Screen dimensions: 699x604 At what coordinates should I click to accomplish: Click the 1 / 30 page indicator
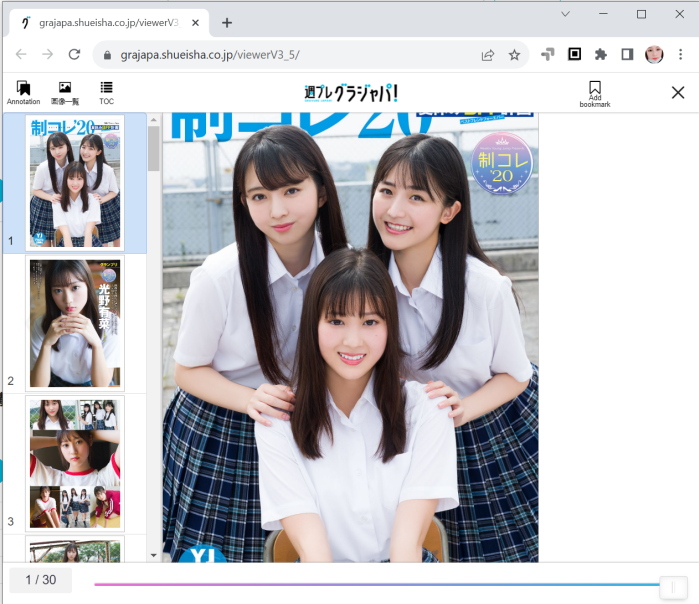coord(41,580)
